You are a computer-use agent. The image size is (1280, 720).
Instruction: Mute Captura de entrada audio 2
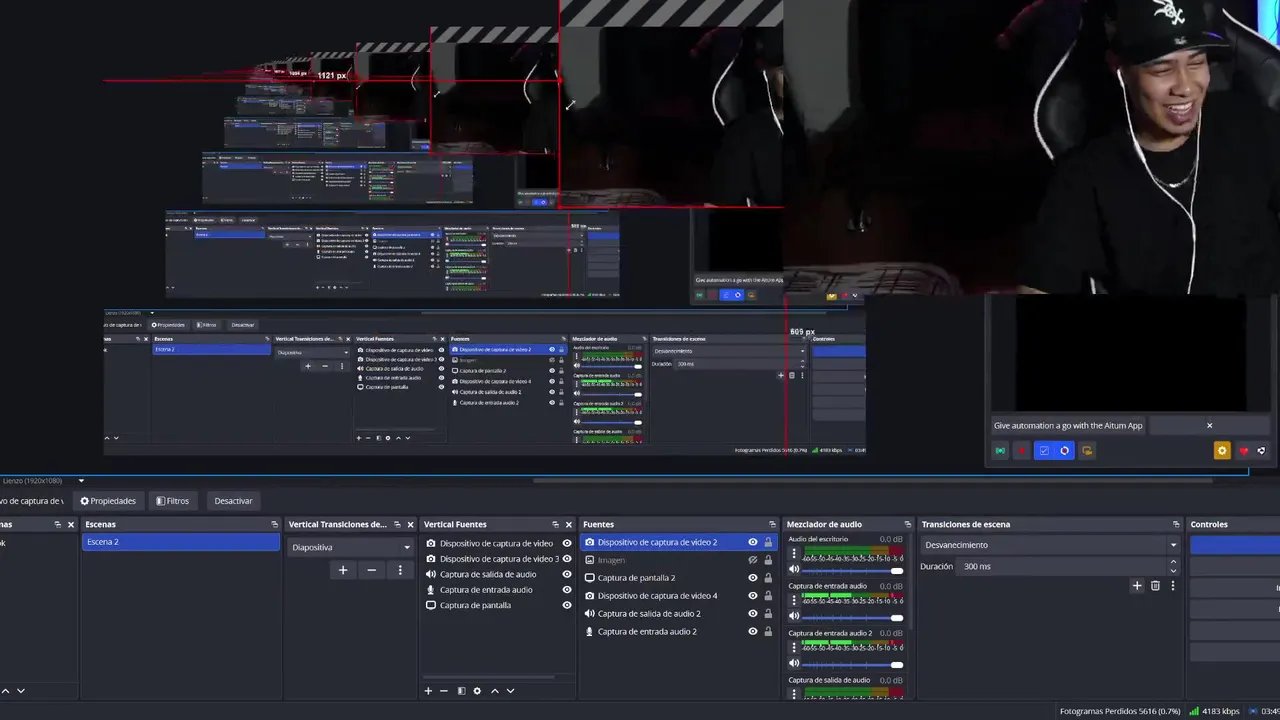tap(794, 664)
